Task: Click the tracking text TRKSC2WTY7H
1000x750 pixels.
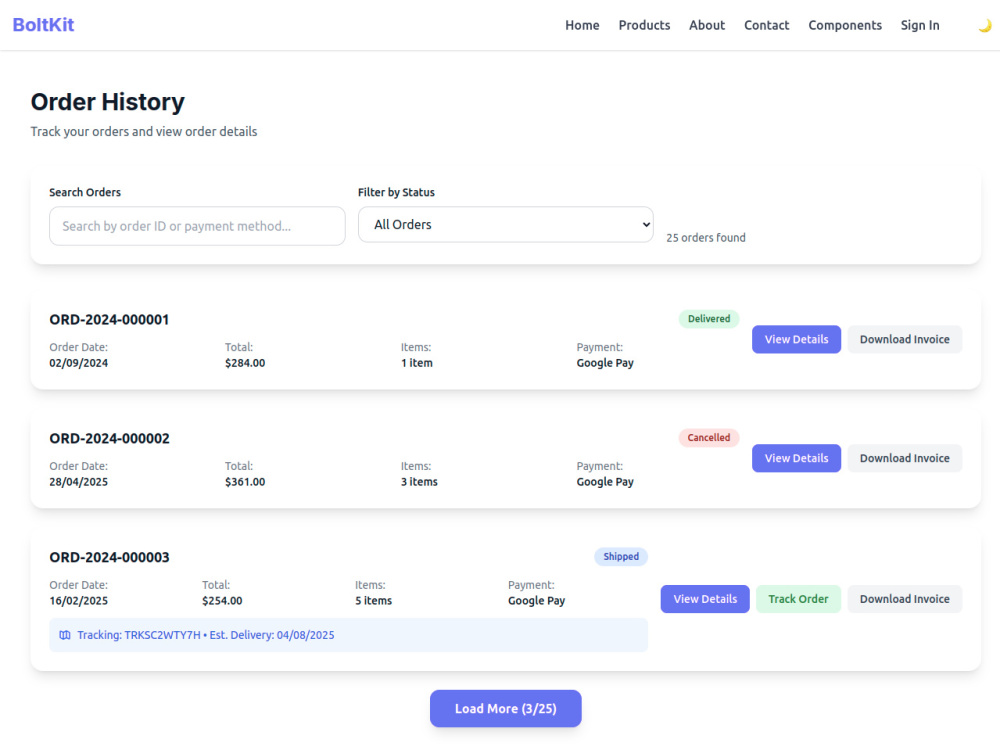Action: coord(162,635)
